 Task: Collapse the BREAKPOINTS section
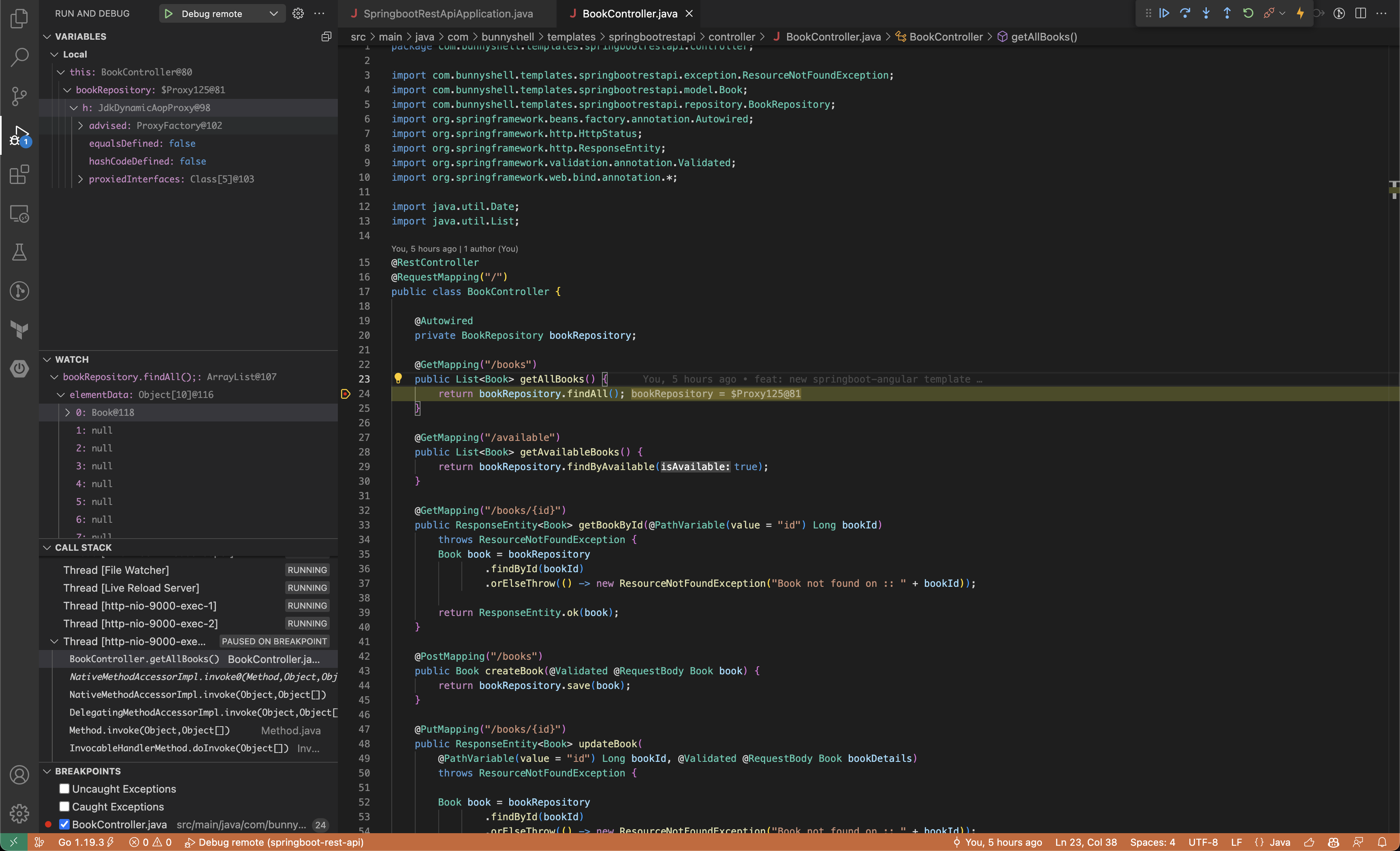pos(47,771)
